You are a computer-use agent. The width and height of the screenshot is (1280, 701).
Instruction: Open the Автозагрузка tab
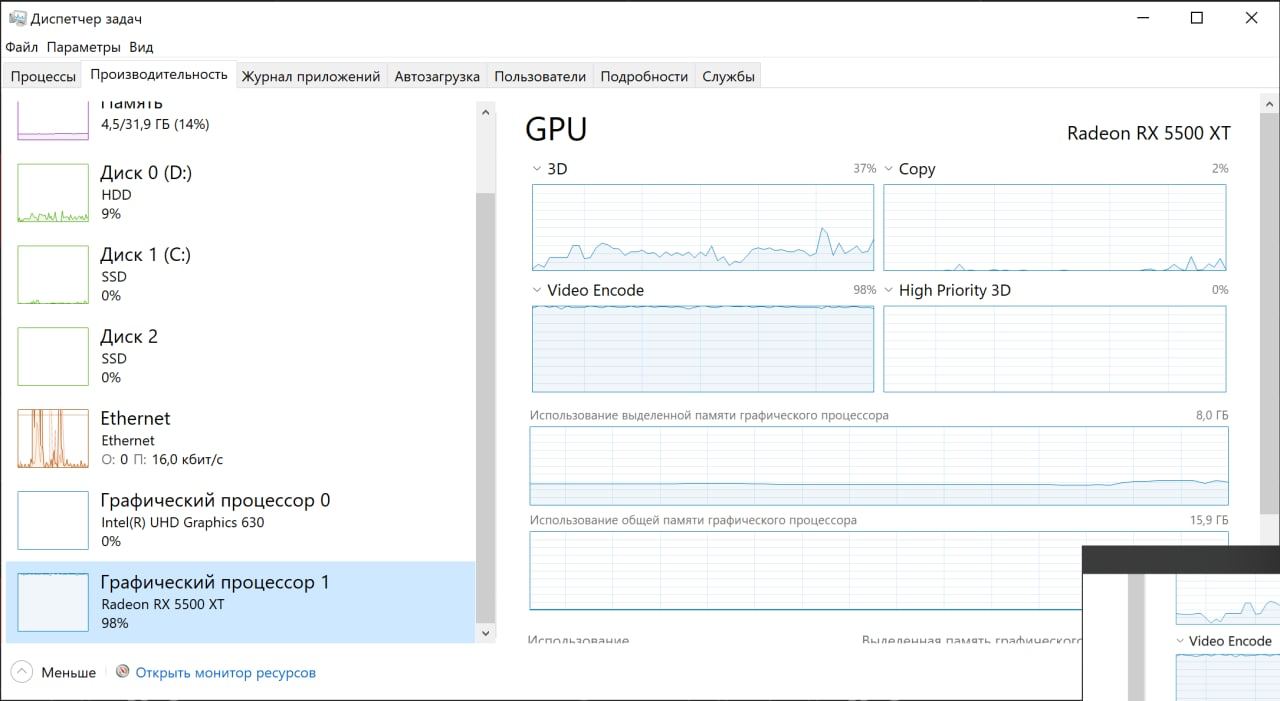[x=437, y=76]
